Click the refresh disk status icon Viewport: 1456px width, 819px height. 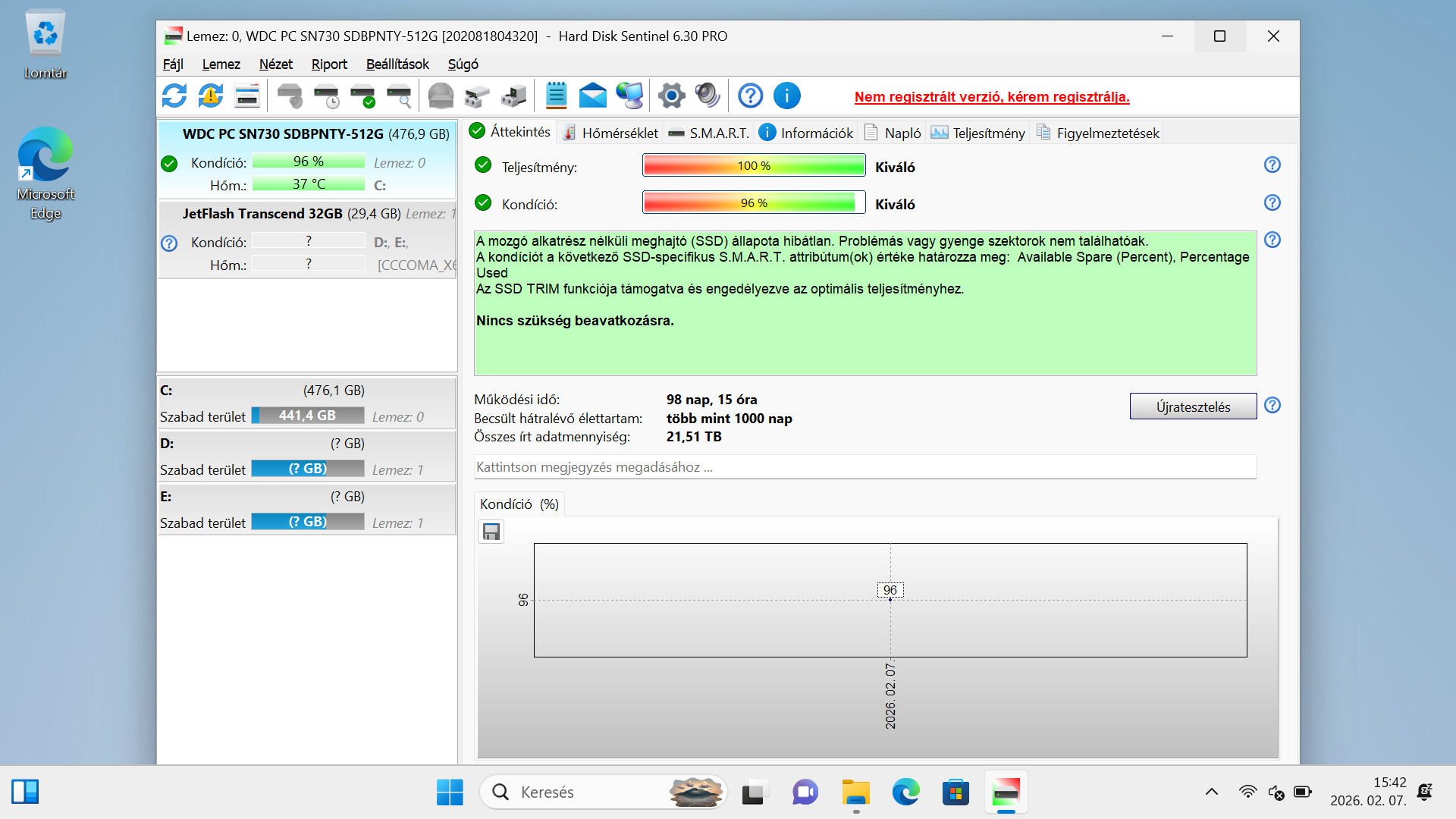pos(174,96)
